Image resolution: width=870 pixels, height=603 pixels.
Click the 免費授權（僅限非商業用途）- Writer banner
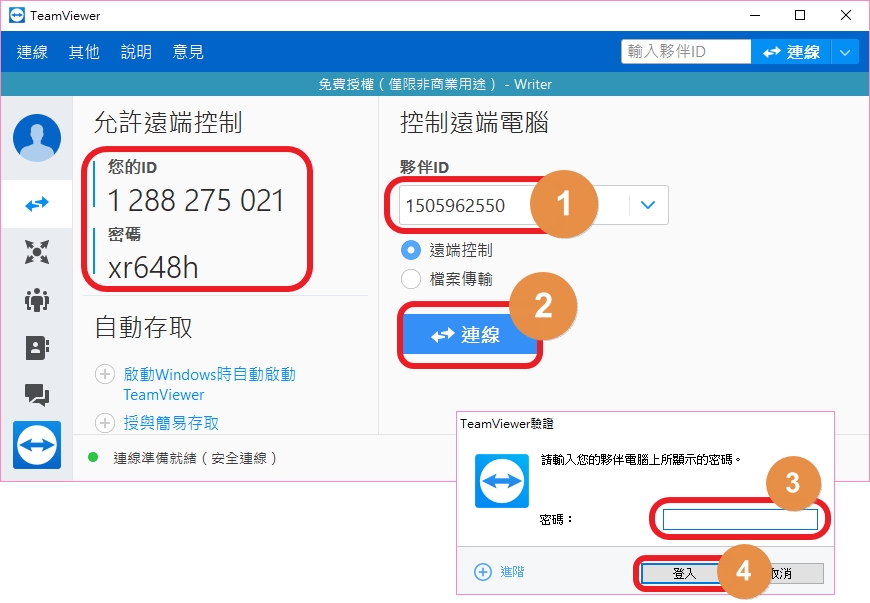tap(435, 84)
